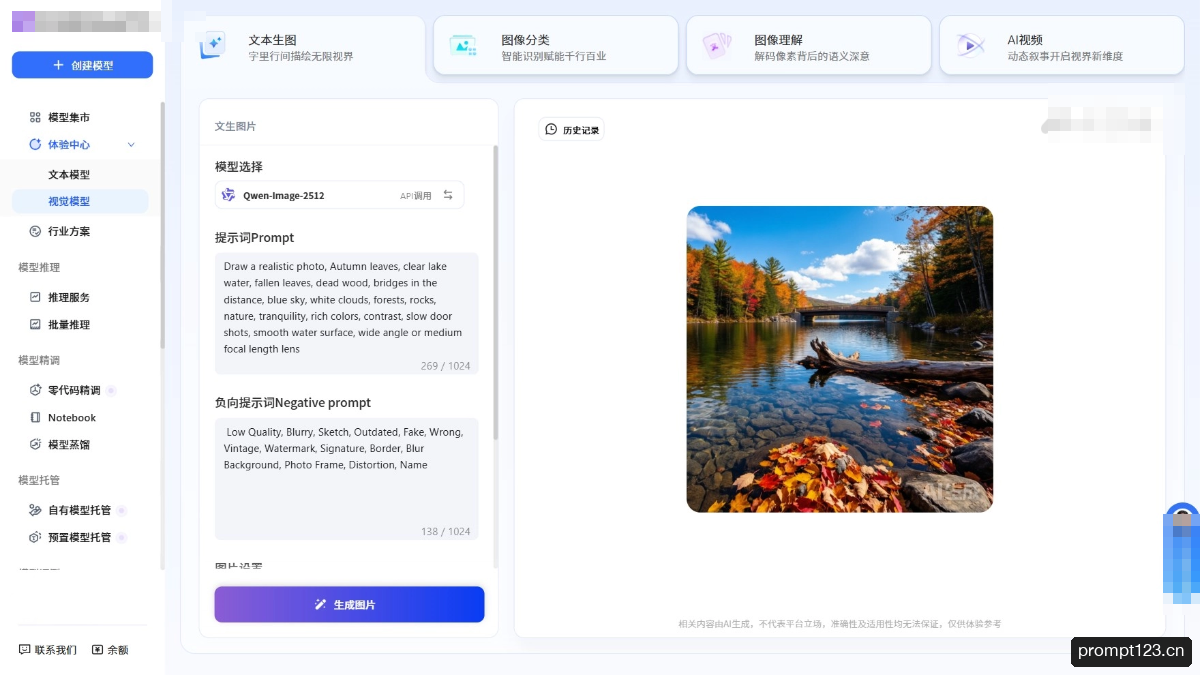This screenshot has height=675, width=1200.
Task: Switch to the 图像分类 tab
Action: click(556, 45)
